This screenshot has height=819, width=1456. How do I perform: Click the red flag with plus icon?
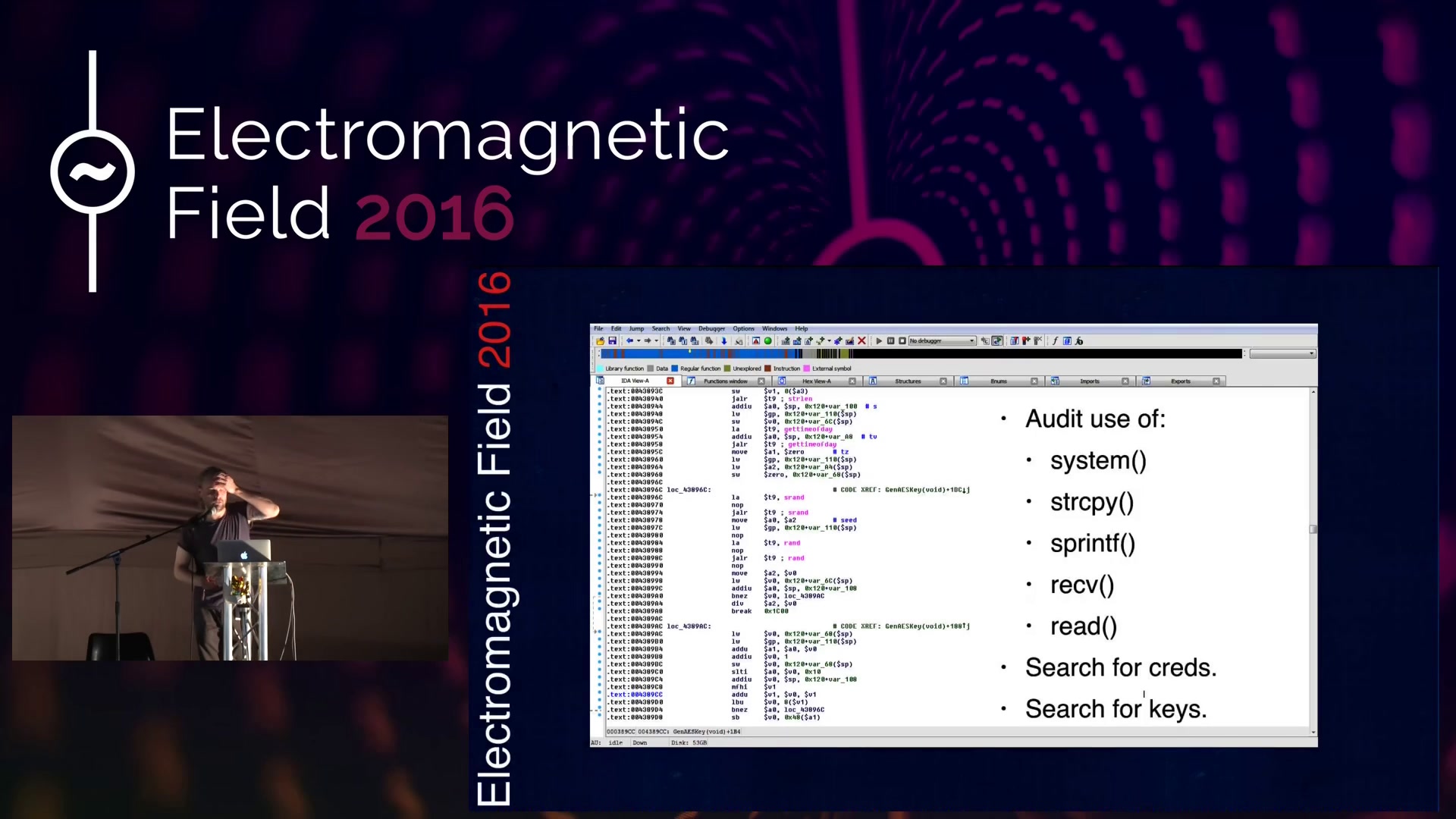1026,340
